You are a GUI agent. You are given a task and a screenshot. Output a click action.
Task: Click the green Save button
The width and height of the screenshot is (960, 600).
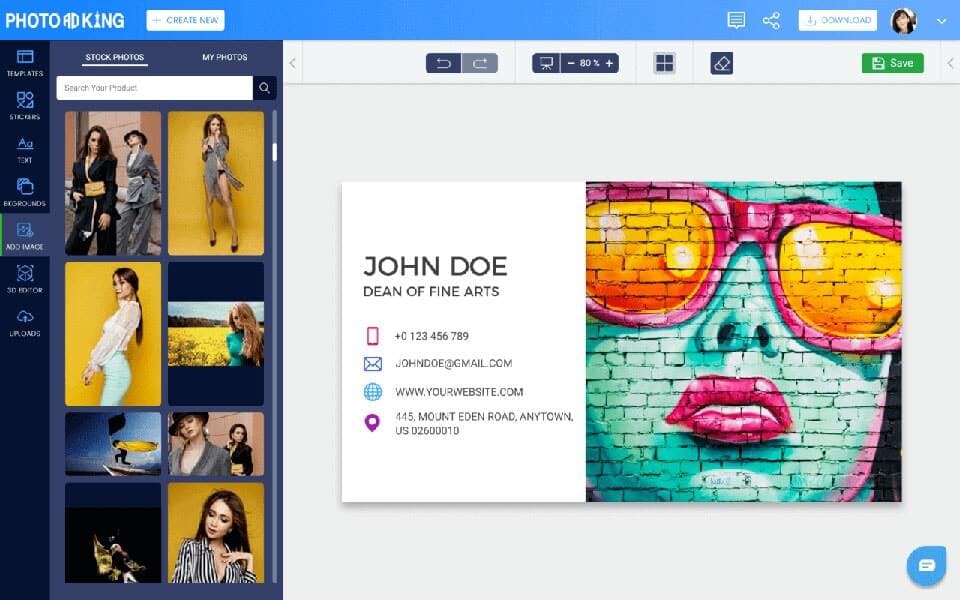[x=892, y=62]
